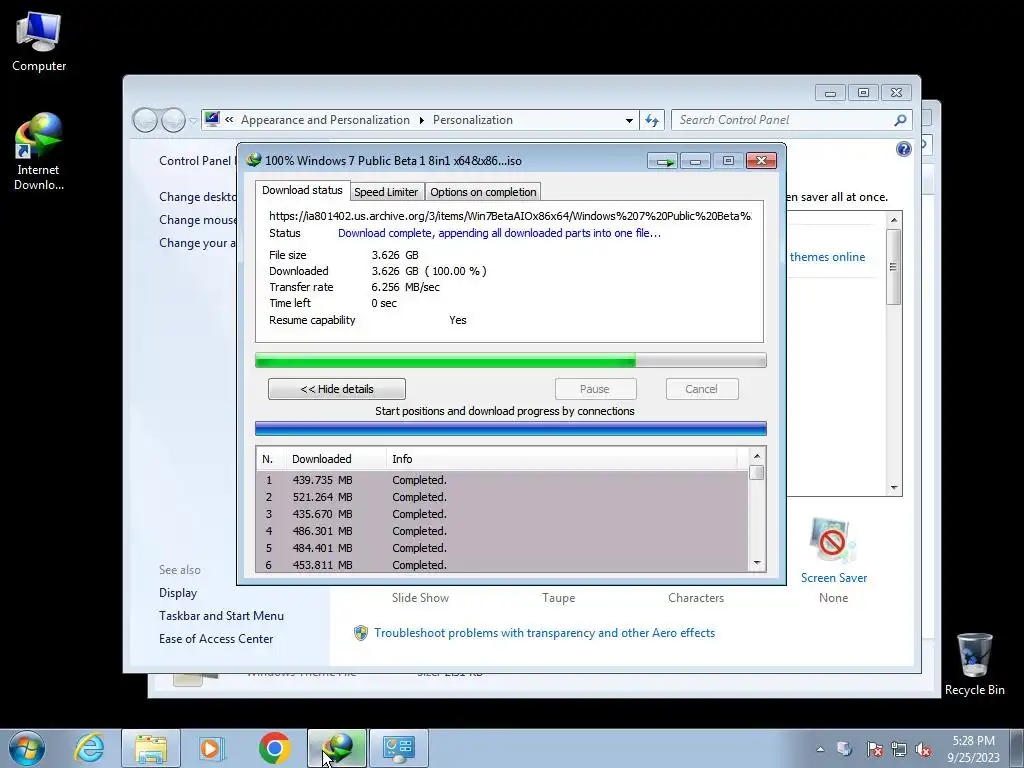
Task: Show hidden tray icons arrow
Action: [820, 749]
